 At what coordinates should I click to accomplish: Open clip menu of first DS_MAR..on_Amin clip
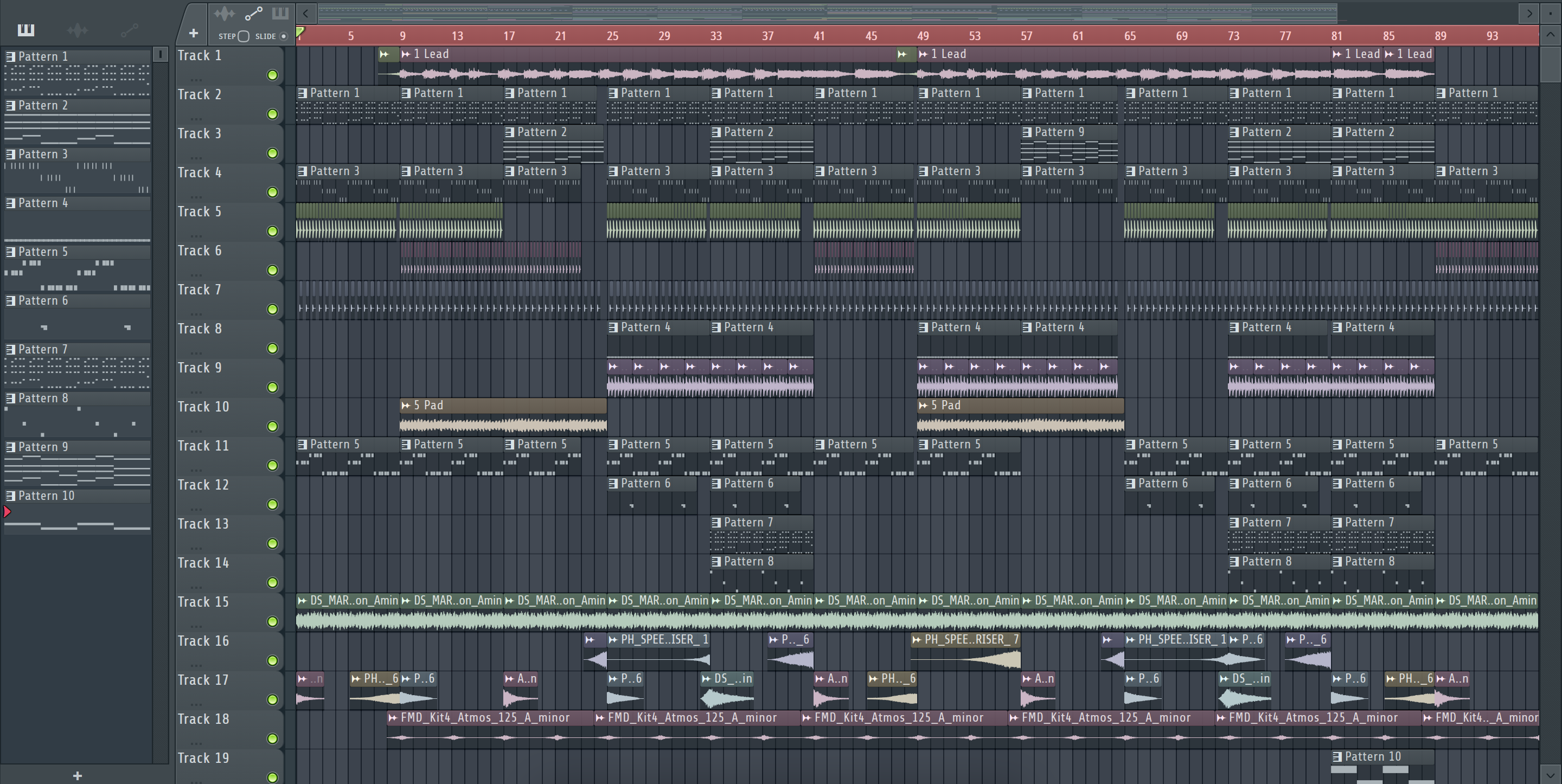[x=303, y=601]
